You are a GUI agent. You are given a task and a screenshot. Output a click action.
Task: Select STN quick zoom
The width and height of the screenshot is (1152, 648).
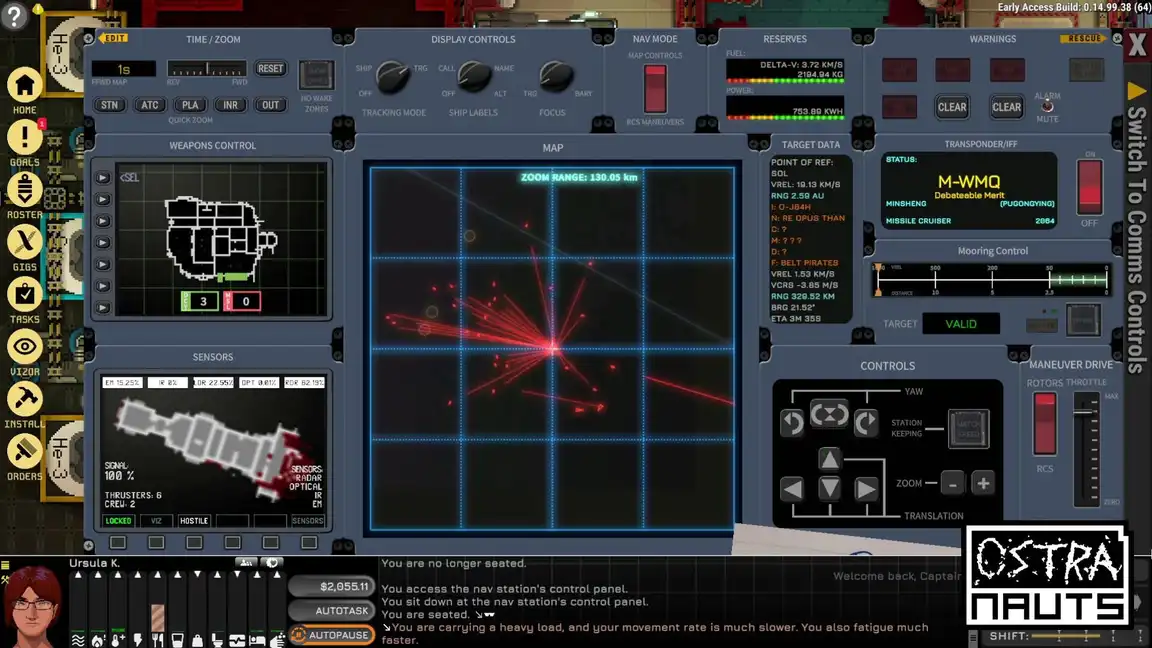tap(109, 105)
